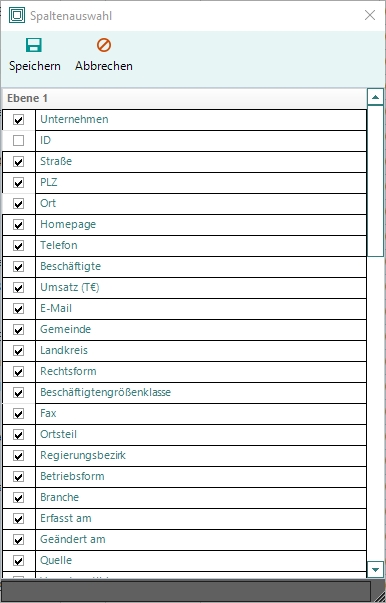386x603 pixels.
Task: Disable the Fax column checkbox
Action: coord(18,414)
